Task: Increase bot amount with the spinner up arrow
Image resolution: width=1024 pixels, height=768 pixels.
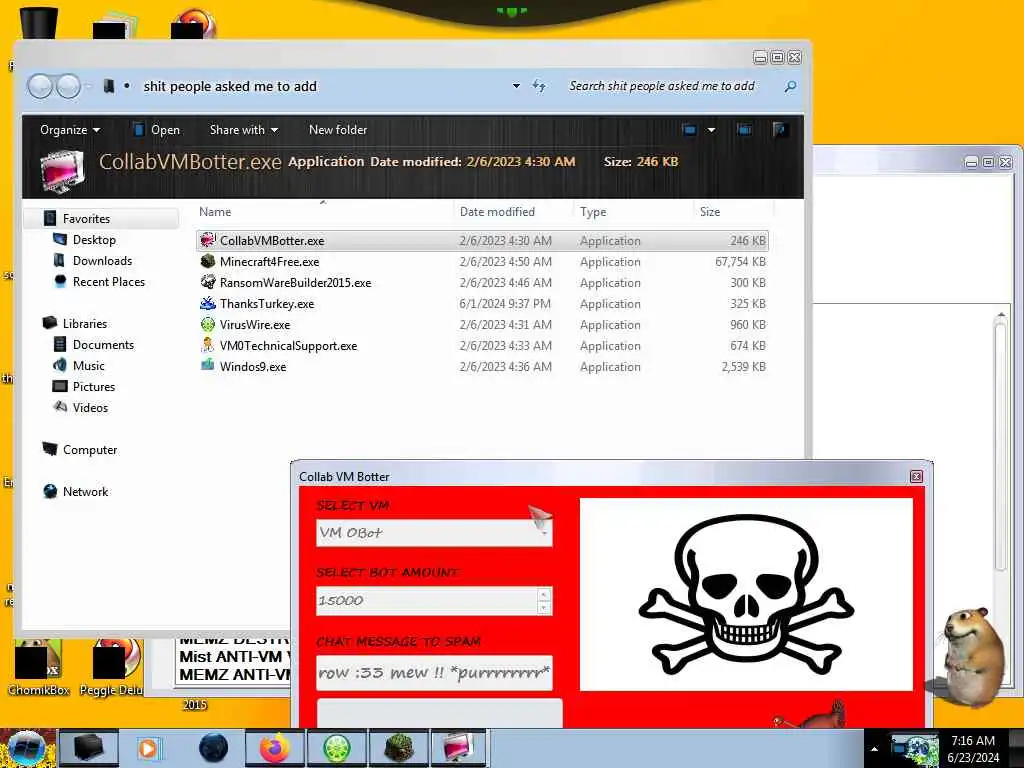Action: pos(543,595)
